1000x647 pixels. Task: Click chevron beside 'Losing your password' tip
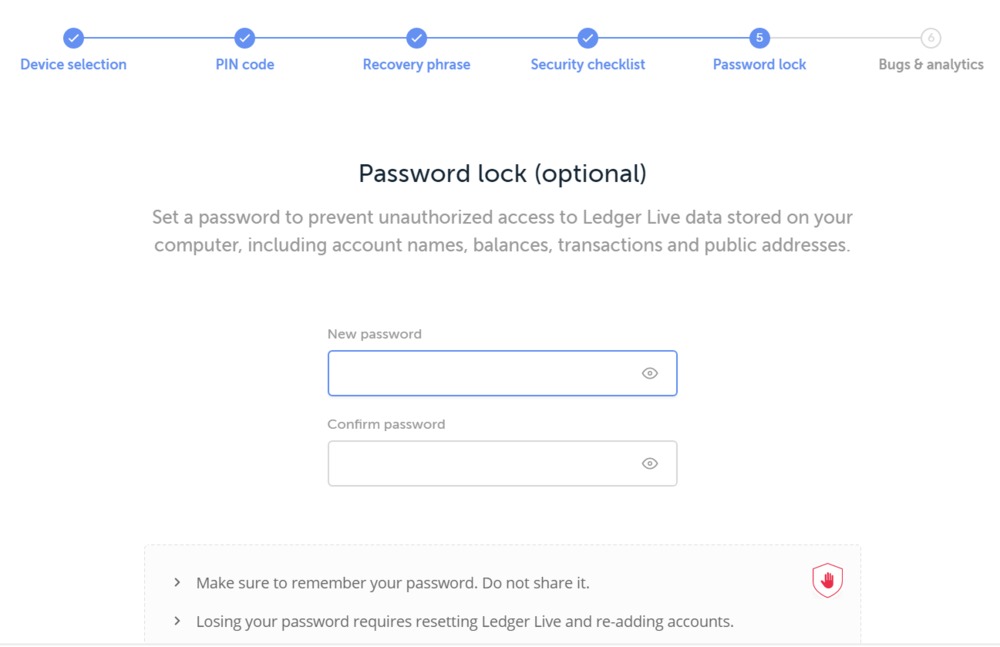(x=177, y=621)
